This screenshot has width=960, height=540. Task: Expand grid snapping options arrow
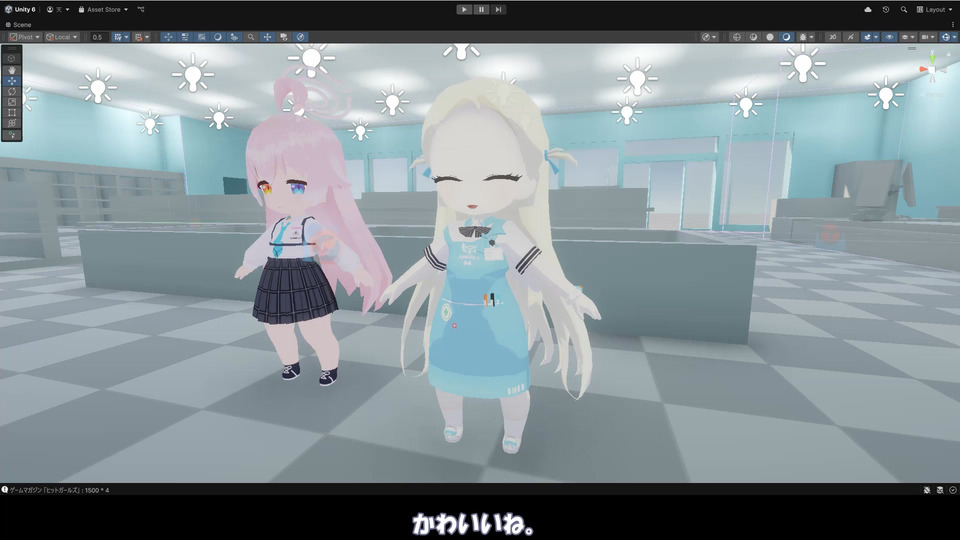[126, 37]
